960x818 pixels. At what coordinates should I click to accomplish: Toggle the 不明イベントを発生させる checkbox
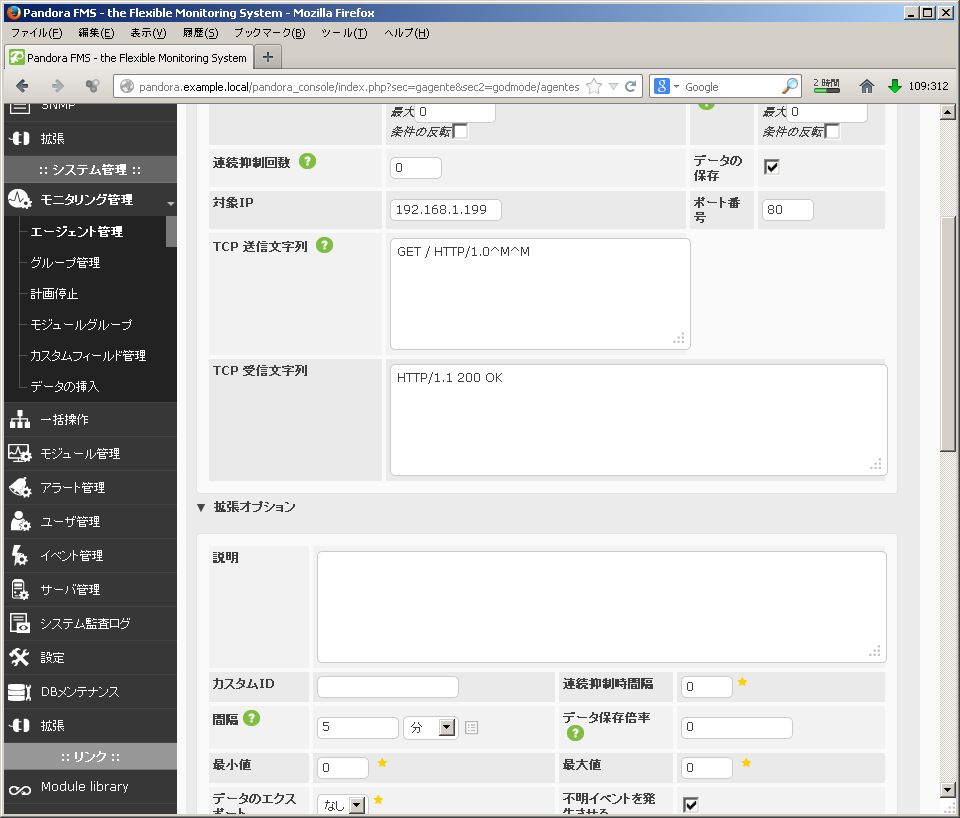691,804
